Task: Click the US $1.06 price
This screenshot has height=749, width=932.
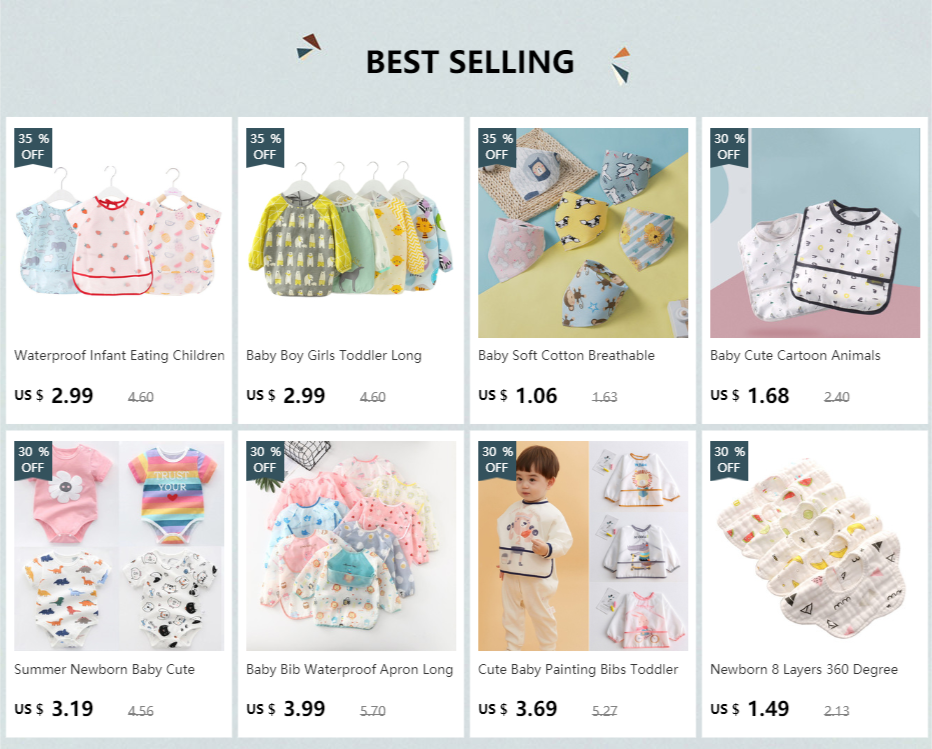Action: [x=518, y=395]
